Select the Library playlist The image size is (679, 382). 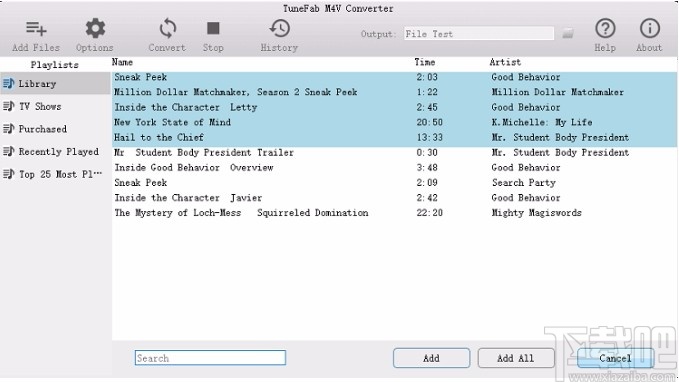(x=55, y=83)
